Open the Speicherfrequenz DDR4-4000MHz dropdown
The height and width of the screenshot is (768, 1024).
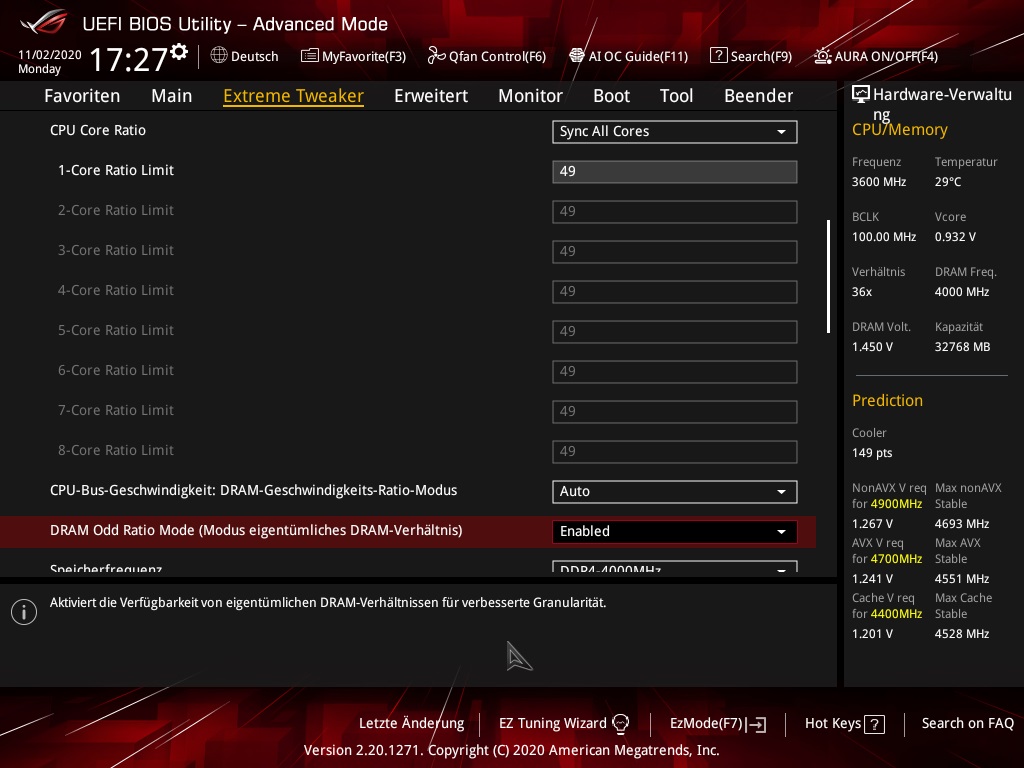pos(675,567)
